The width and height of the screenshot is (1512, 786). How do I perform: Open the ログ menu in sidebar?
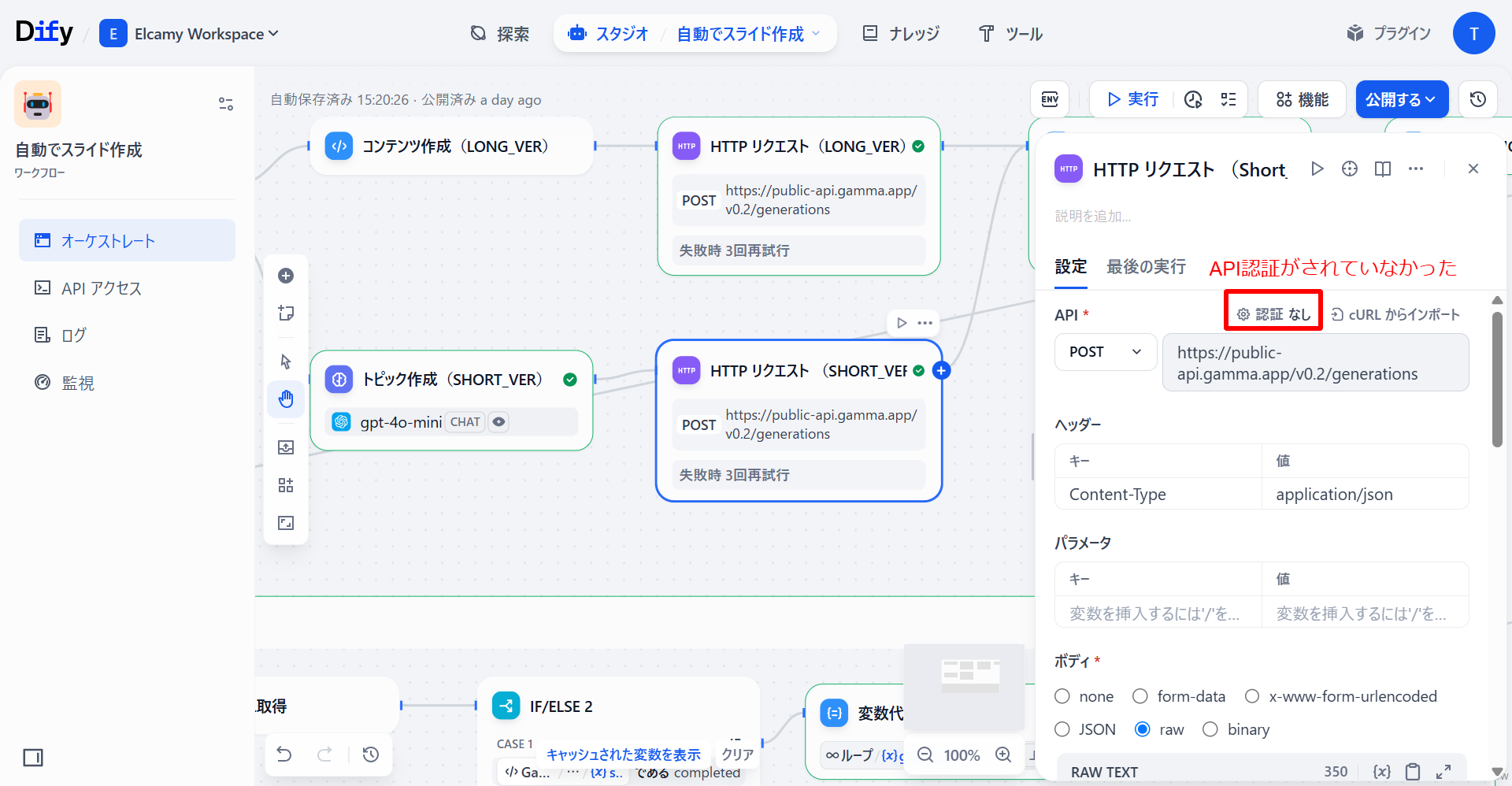pyautogui.click(x=73, y=336)
